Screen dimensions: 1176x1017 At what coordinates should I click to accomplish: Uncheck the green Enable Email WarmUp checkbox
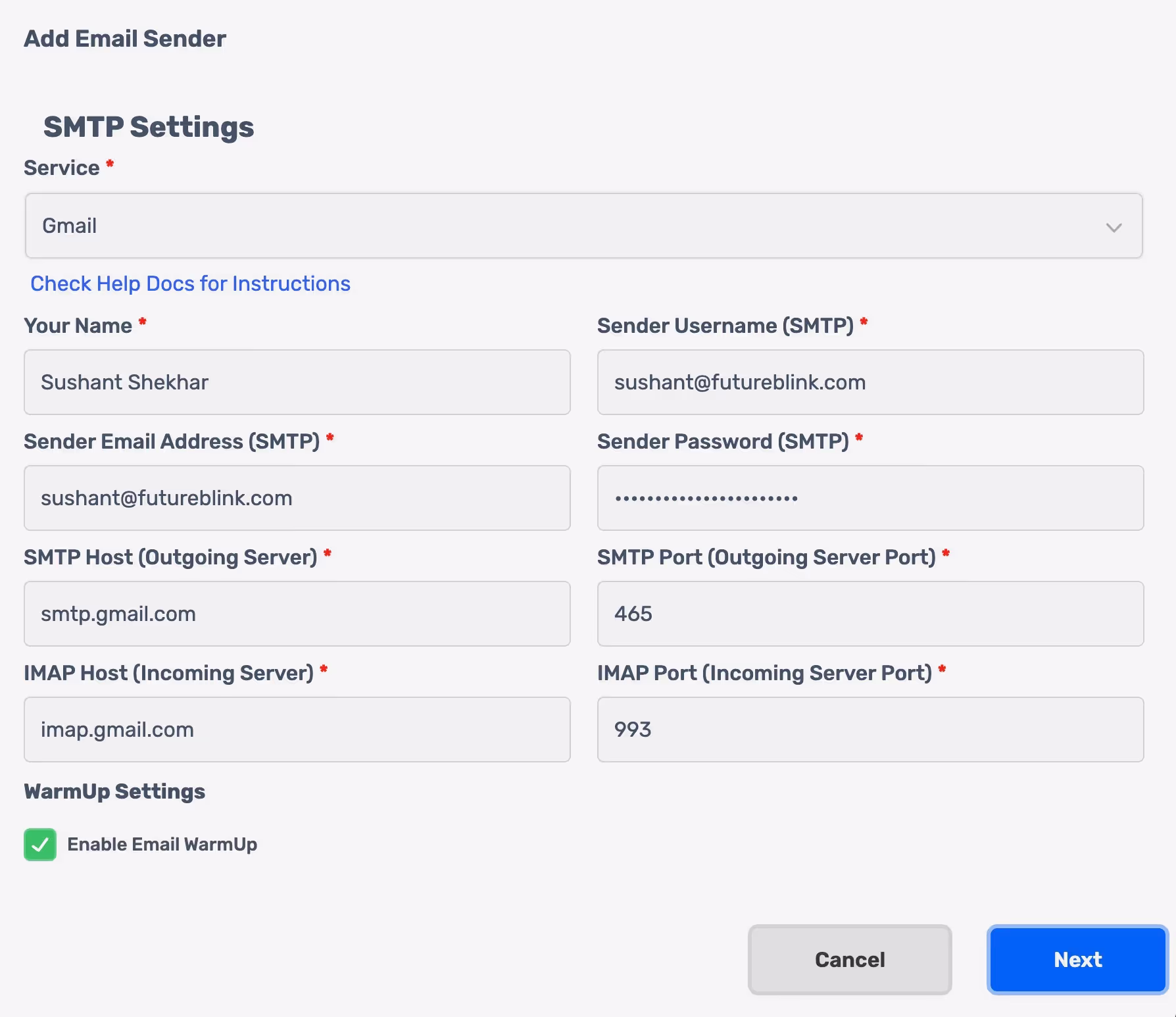click(x=40, y=845)
